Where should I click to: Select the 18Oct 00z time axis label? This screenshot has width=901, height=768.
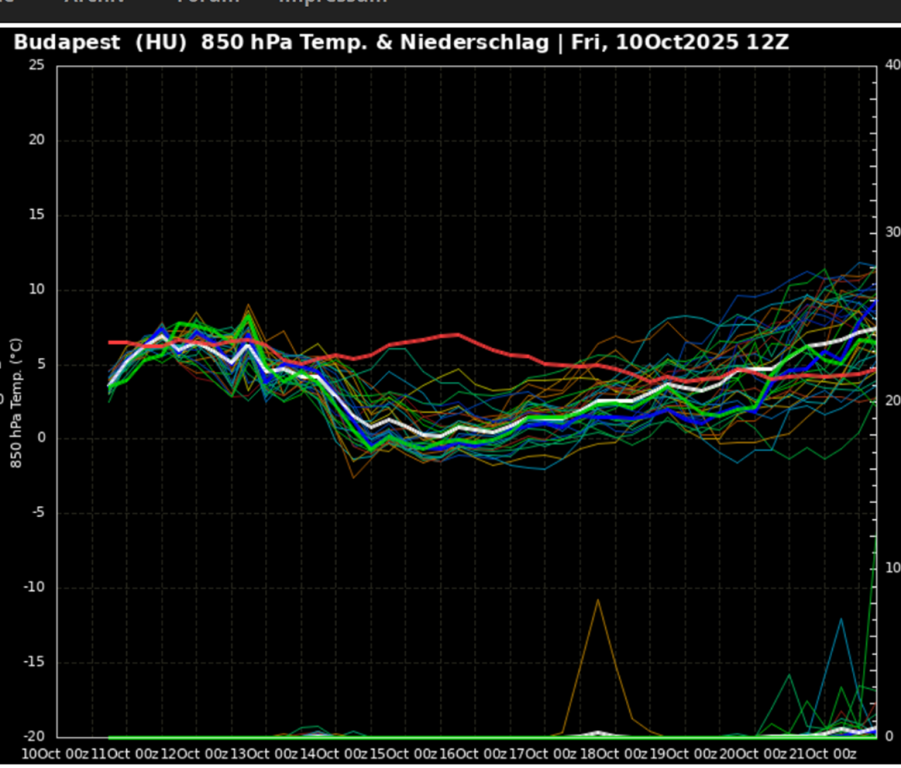[615, 753]
